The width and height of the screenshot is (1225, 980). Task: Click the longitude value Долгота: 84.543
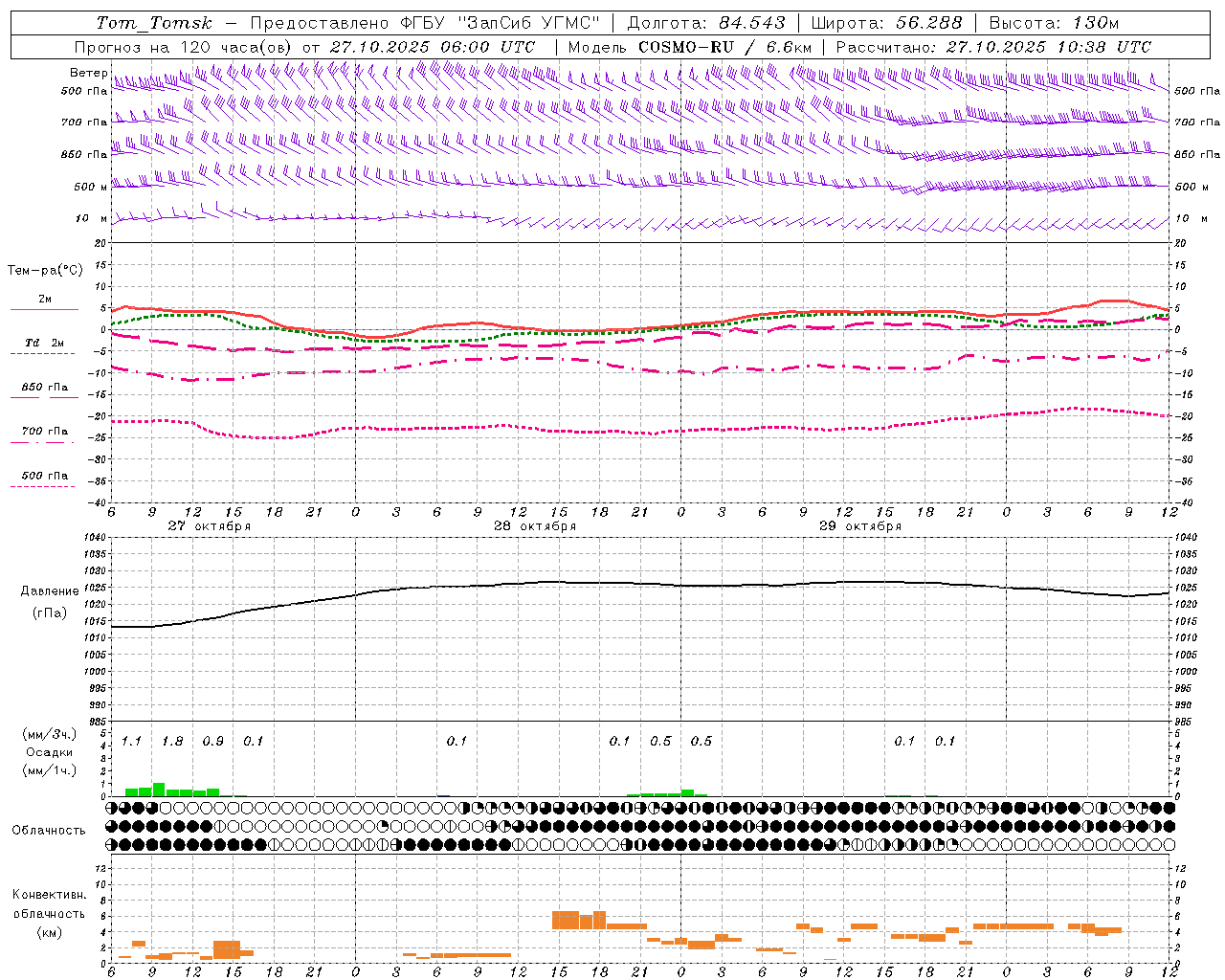click(x=706, y=23)
